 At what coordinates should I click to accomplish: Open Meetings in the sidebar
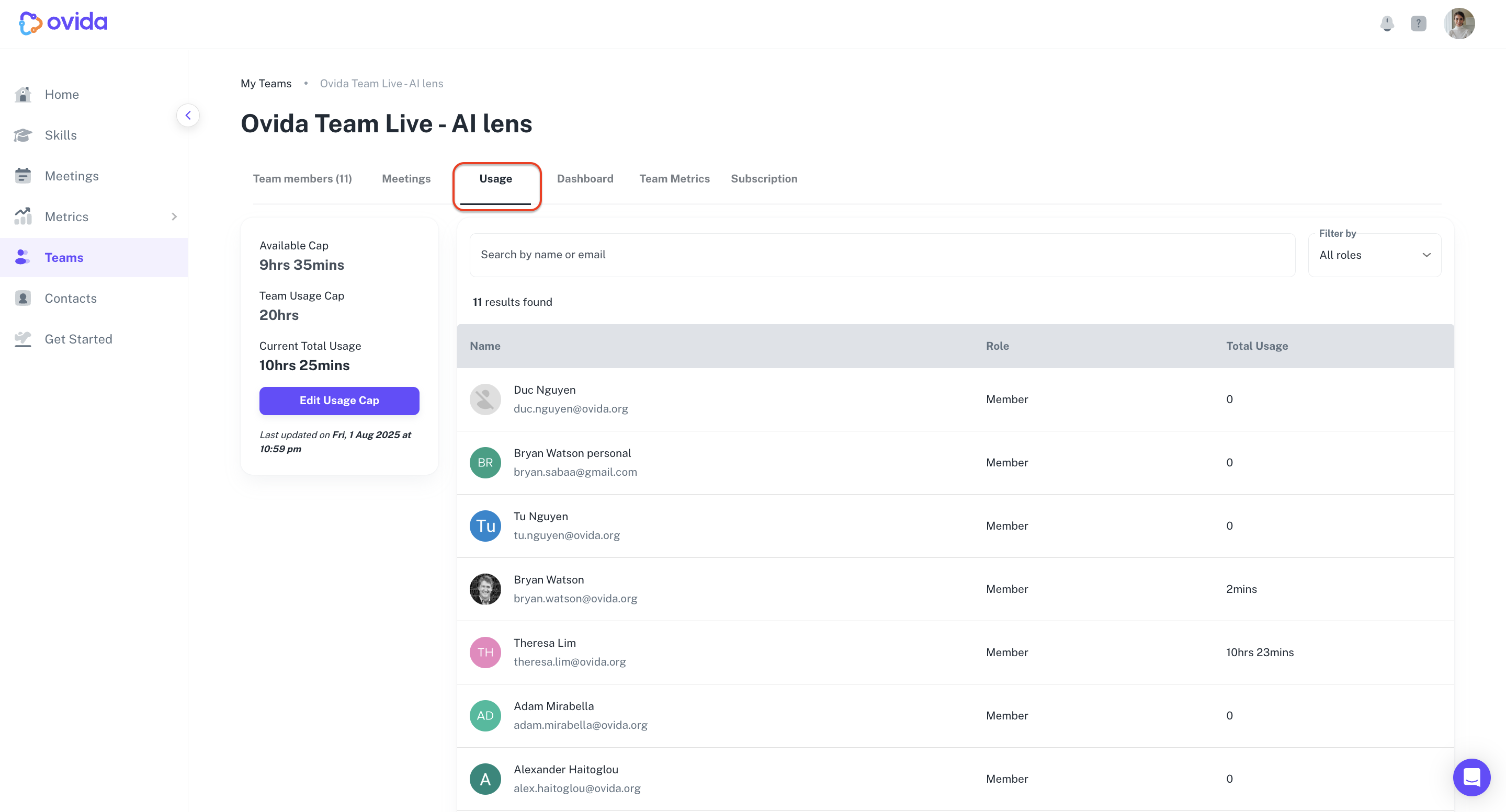(94, 176)
